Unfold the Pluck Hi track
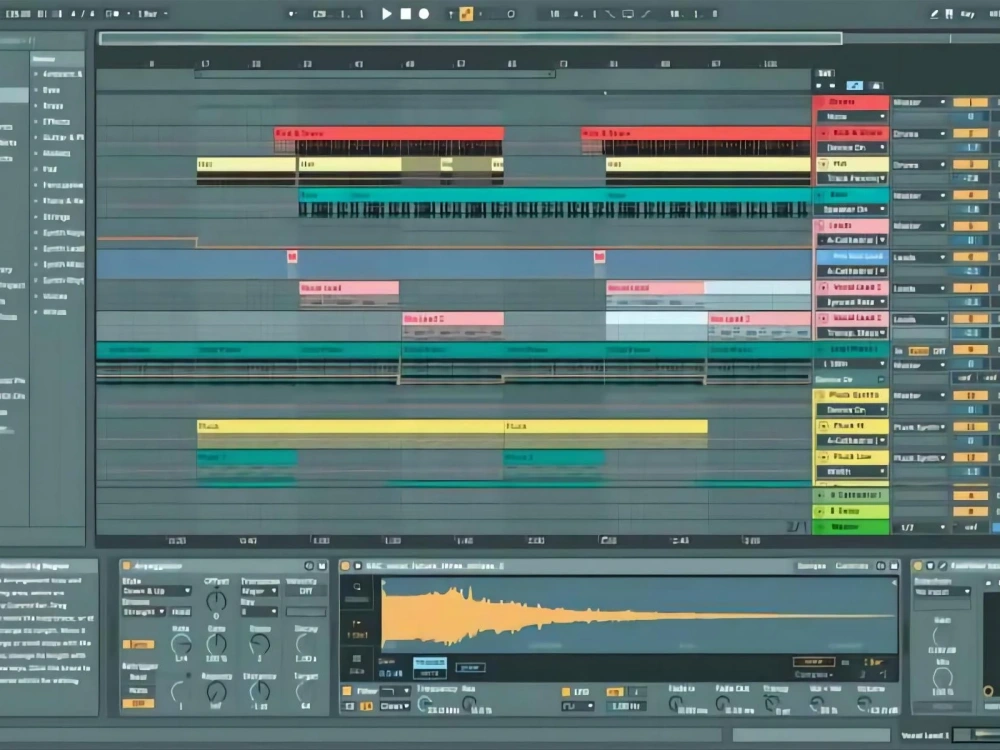Image resolution: width=1000 pixels, height=750 pixels. pyautogui.click(x=823, y=425)
